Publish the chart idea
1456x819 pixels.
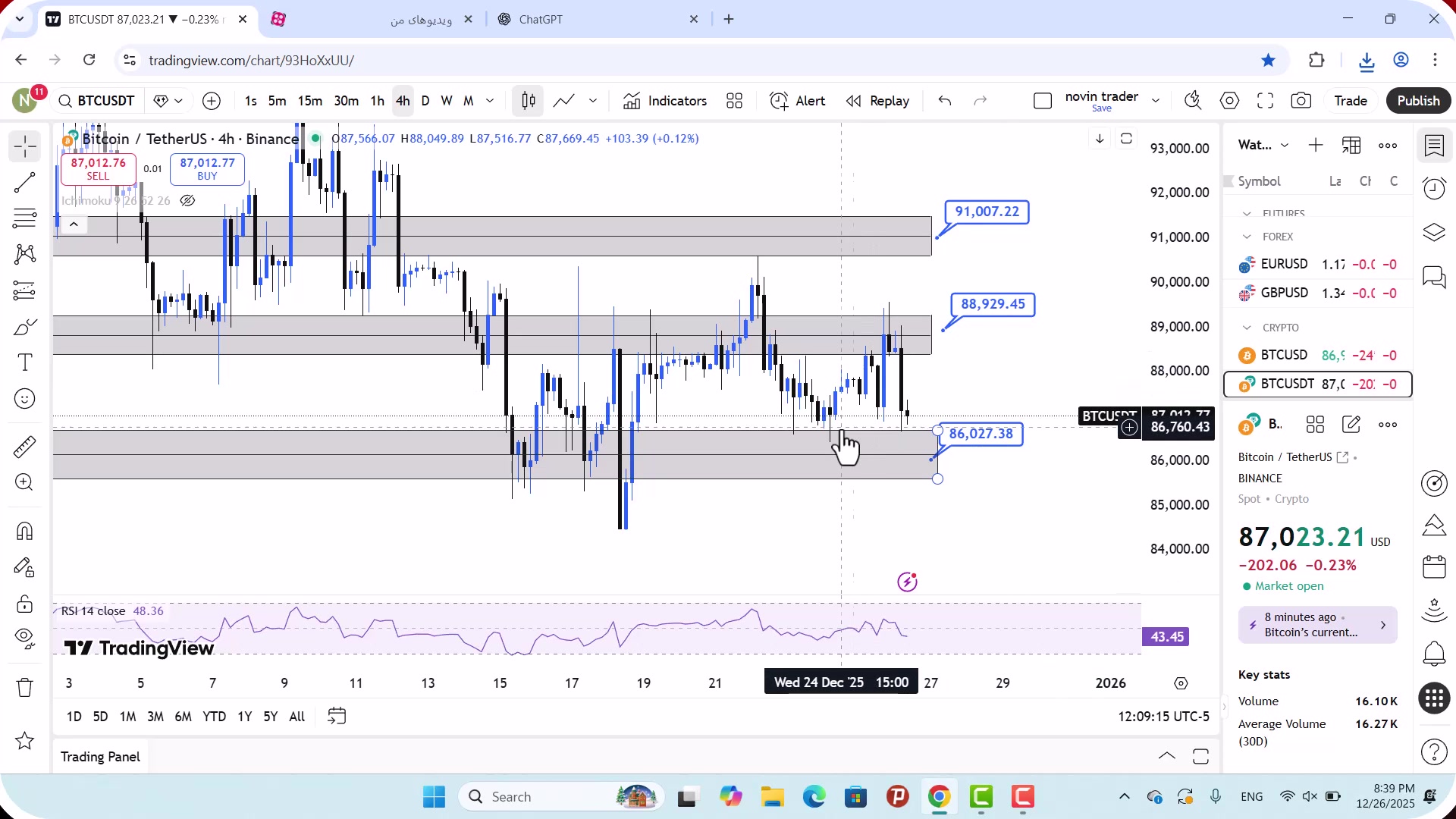tap(1418, 101)
